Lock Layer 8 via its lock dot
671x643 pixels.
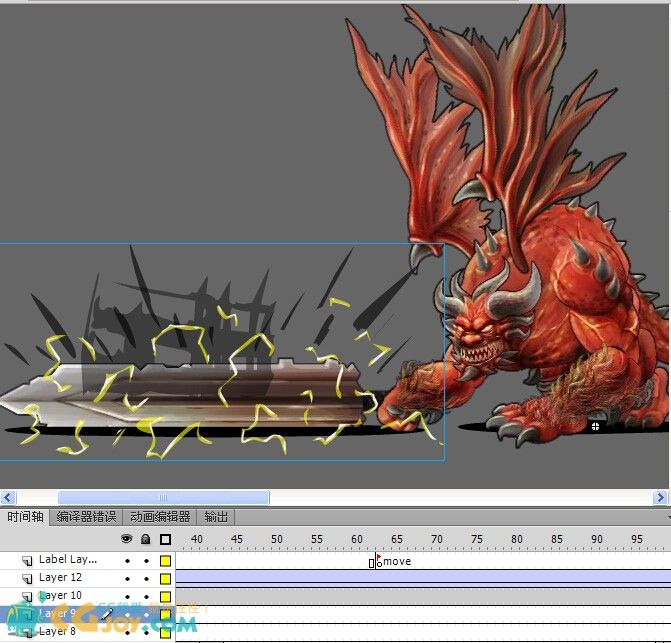pyautogui.click(x=146, y=632)
